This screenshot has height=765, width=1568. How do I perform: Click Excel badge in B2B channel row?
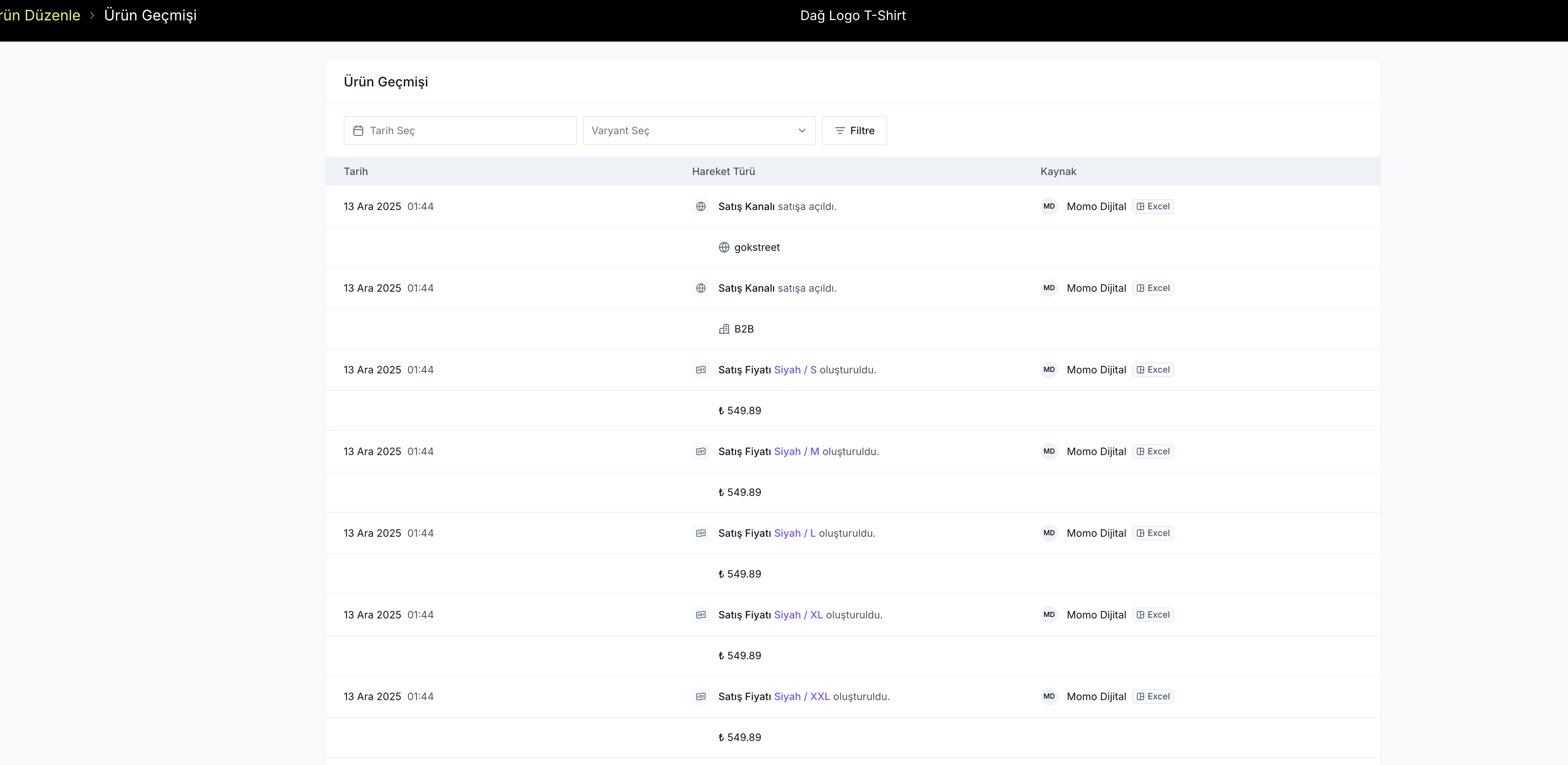[x=1153, y=288]
